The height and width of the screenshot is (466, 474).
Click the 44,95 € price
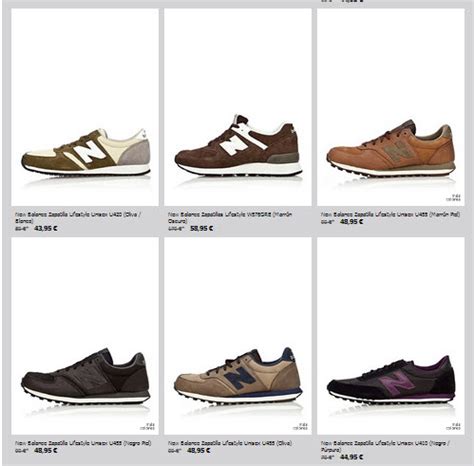[352, 457]
